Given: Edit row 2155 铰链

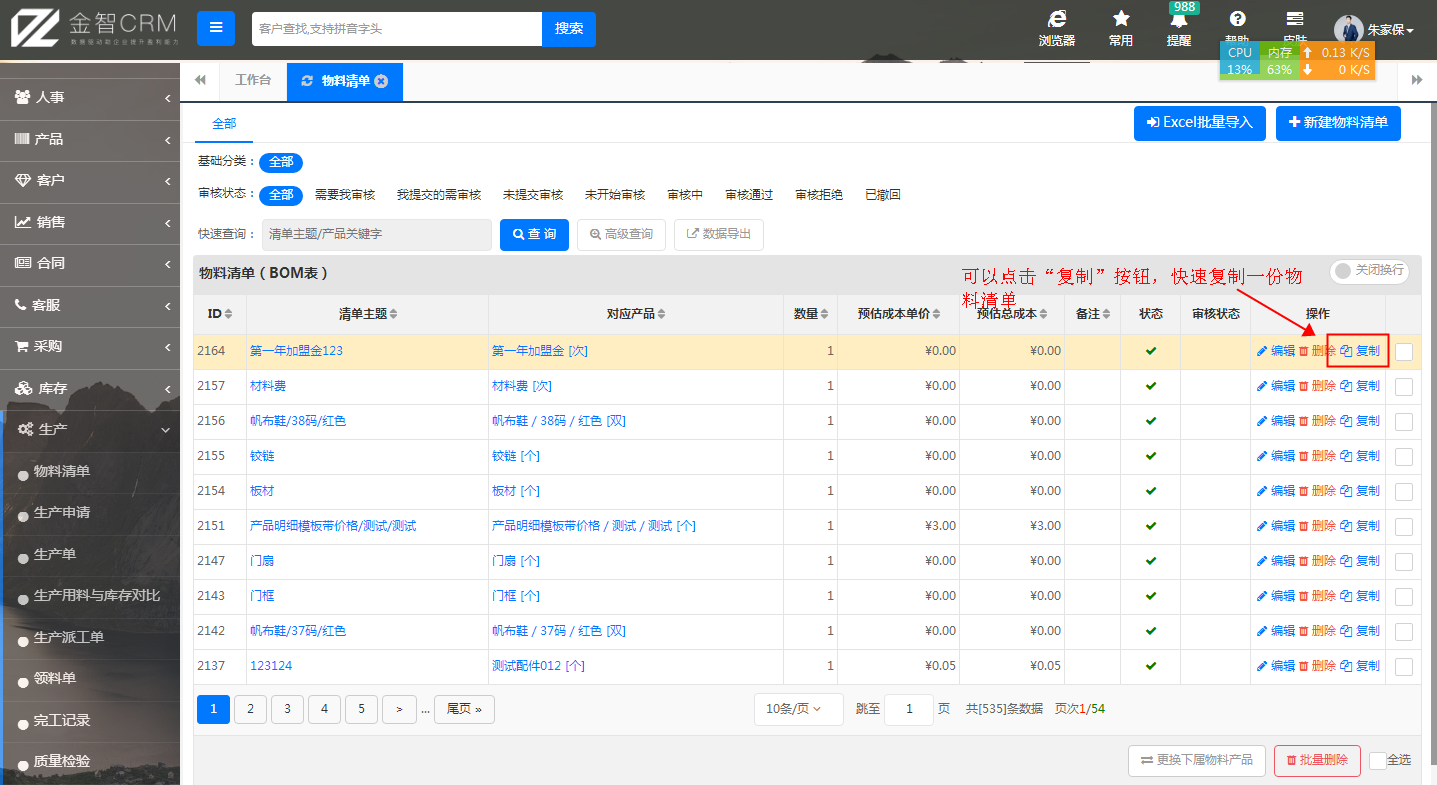Looking at the screenshot, I should (1275, 456).
